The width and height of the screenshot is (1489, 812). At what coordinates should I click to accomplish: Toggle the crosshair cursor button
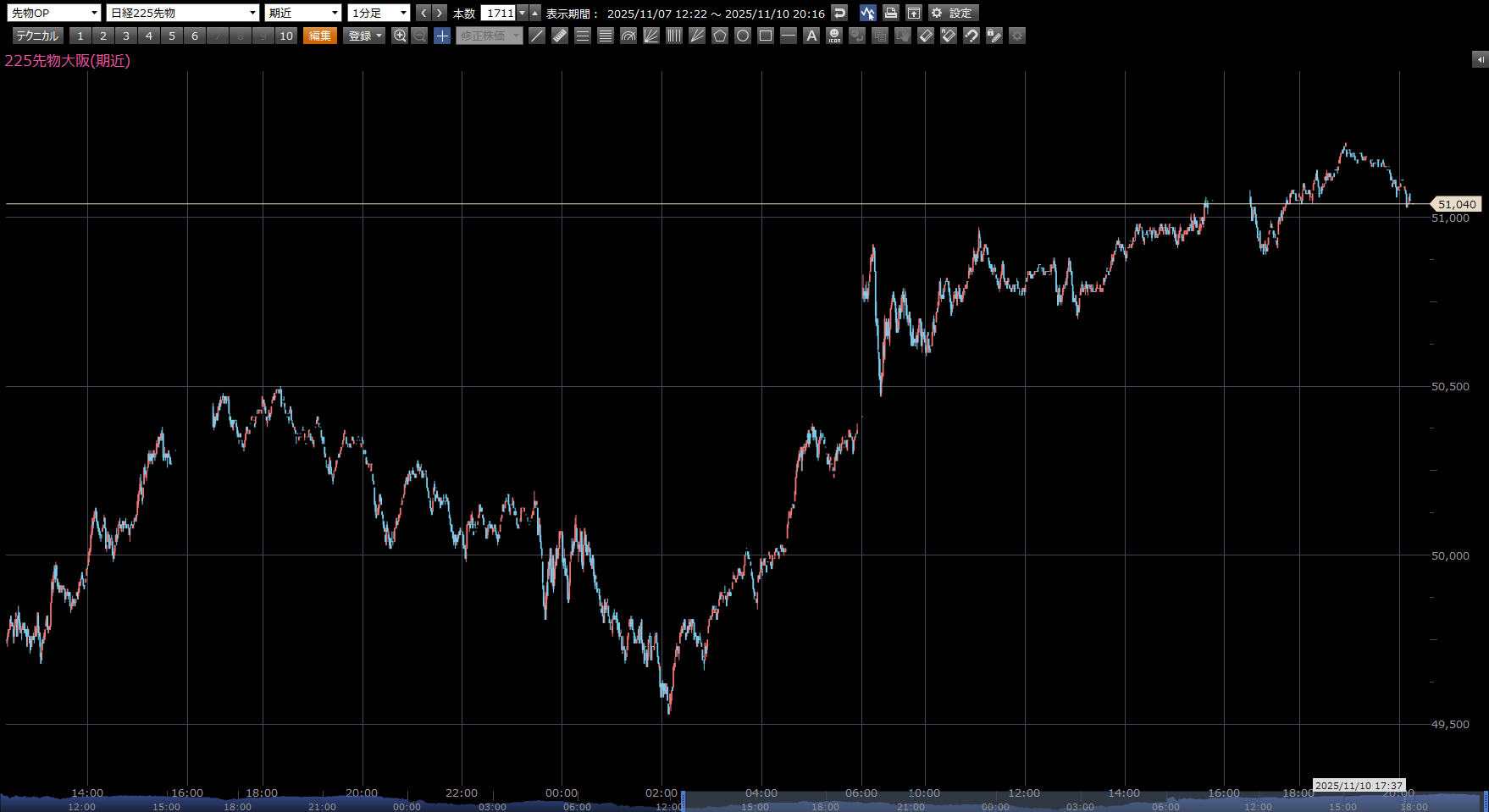pyautogui.click(x=442, y=36)
